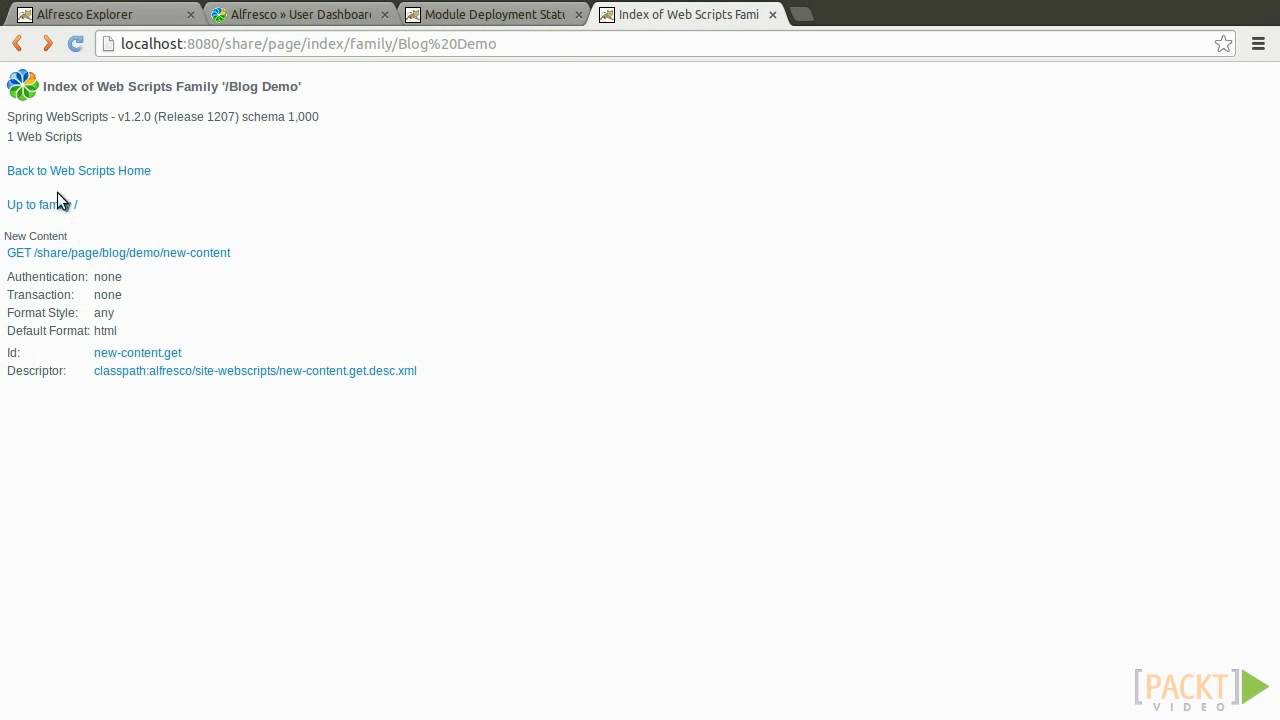Click the page icon in the address bar
Image resolution: width=1280 pixels, height=720 pixels.
point(109,44)
